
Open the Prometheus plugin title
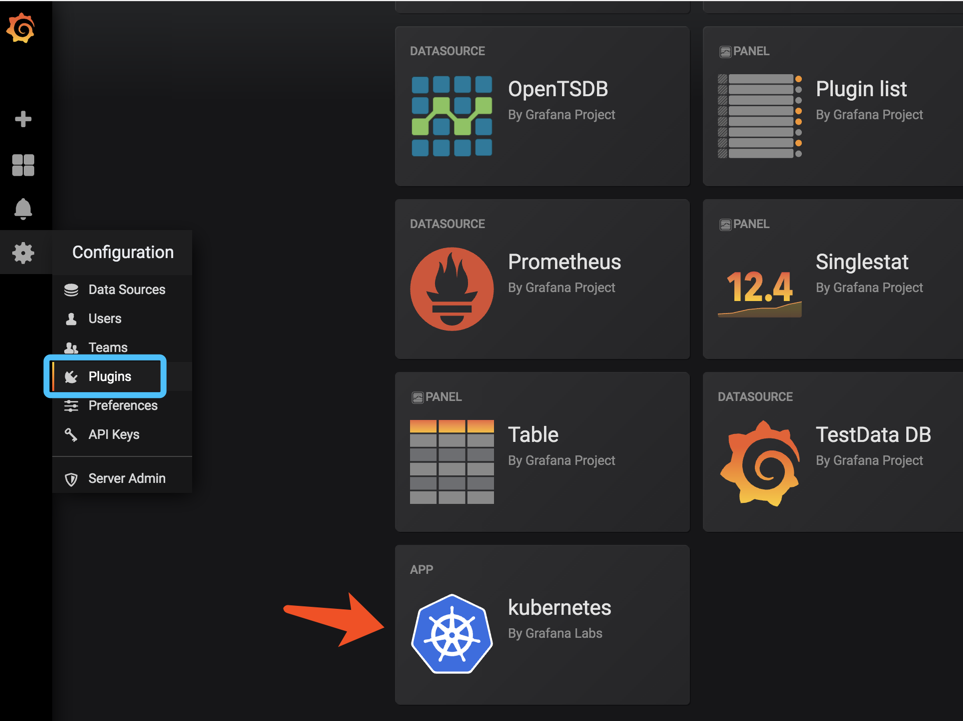564,262
